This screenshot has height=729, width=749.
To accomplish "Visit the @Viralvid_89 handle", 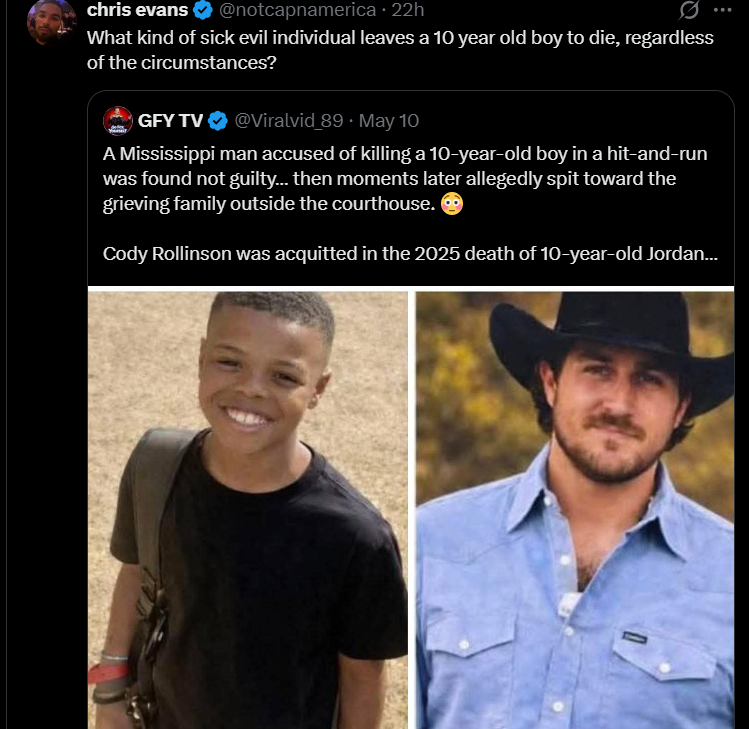I will click(x=289, y=121).
